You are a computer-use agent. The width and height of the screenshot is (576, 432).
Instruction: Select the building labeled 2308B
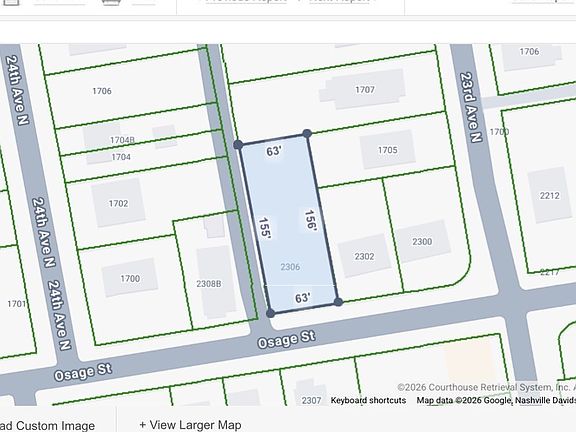216,282
